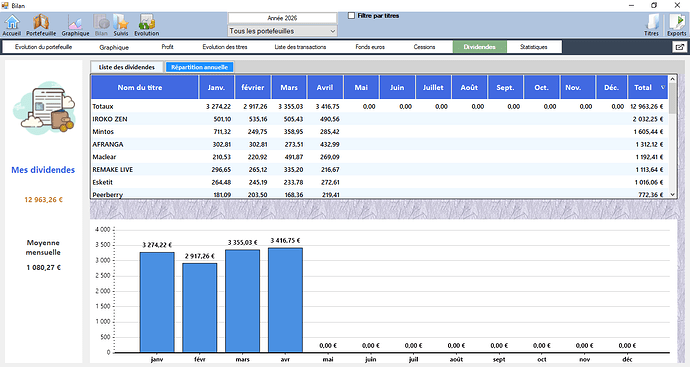Open the Exports icon
Screen dimensions: 690x367
(676, 25)
